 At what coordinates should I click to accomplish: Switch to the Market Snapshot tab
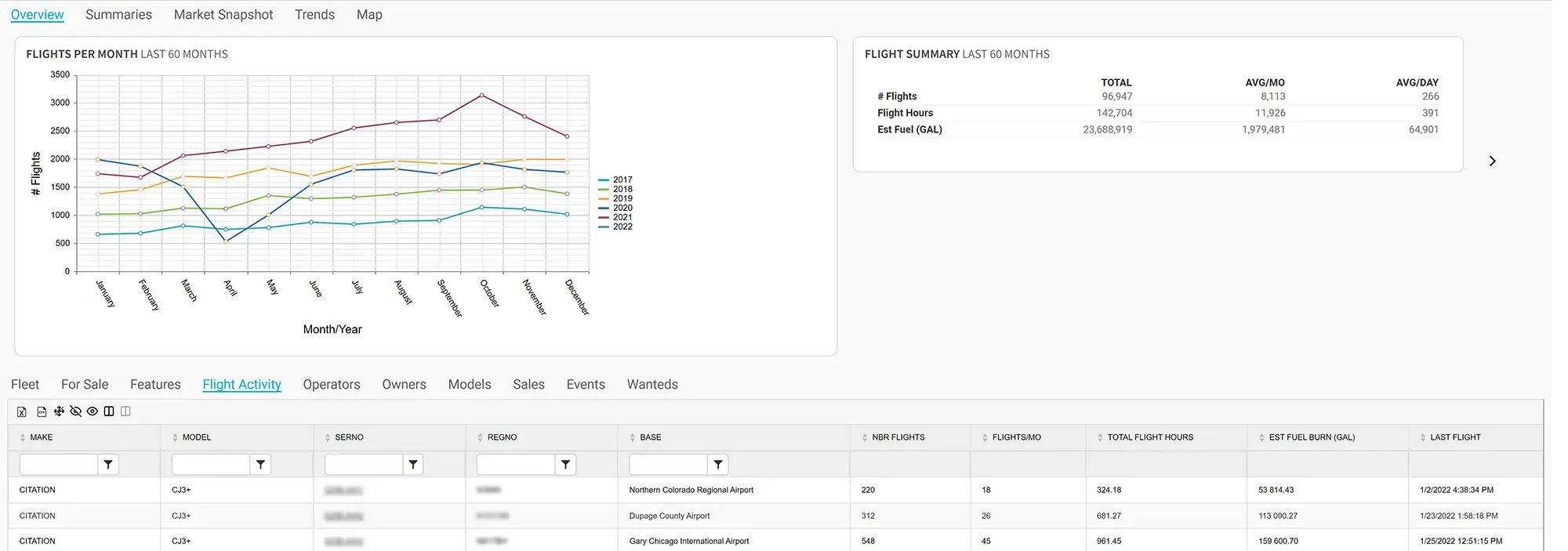click(x=223, y=15)
